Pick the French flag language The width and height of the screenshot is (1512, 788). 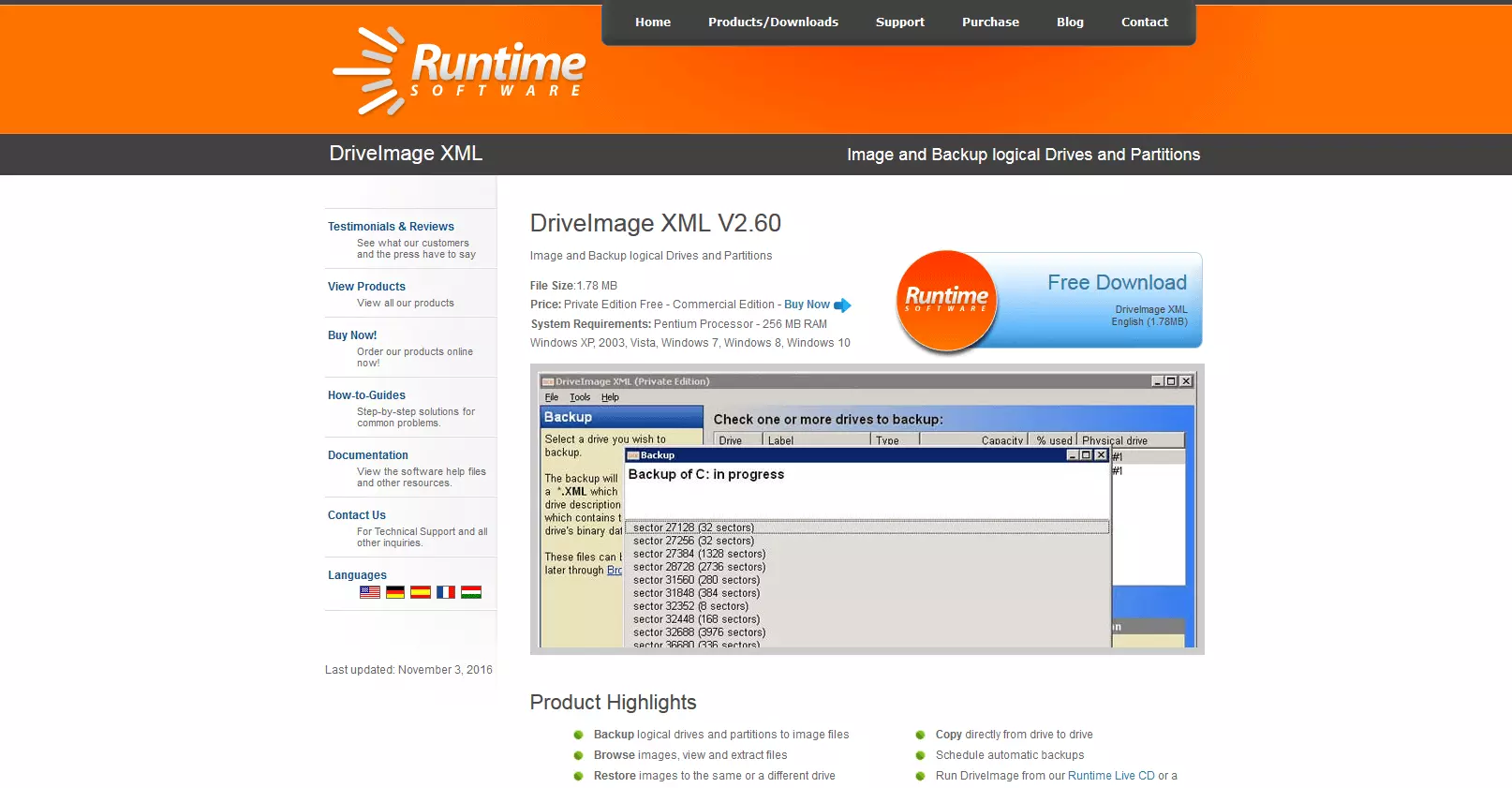click(x=446, y=592)
